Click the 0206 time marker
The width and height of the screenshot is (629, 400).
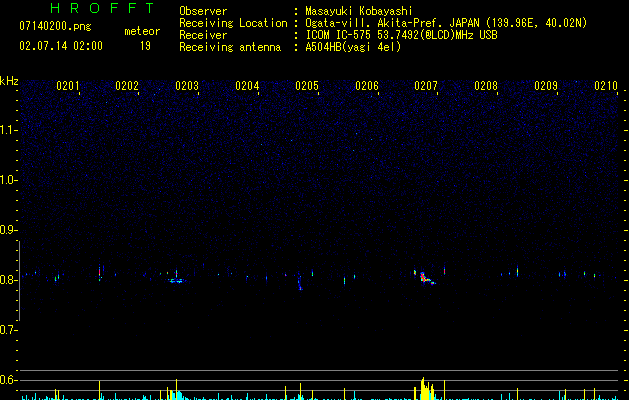coord(367,86)
